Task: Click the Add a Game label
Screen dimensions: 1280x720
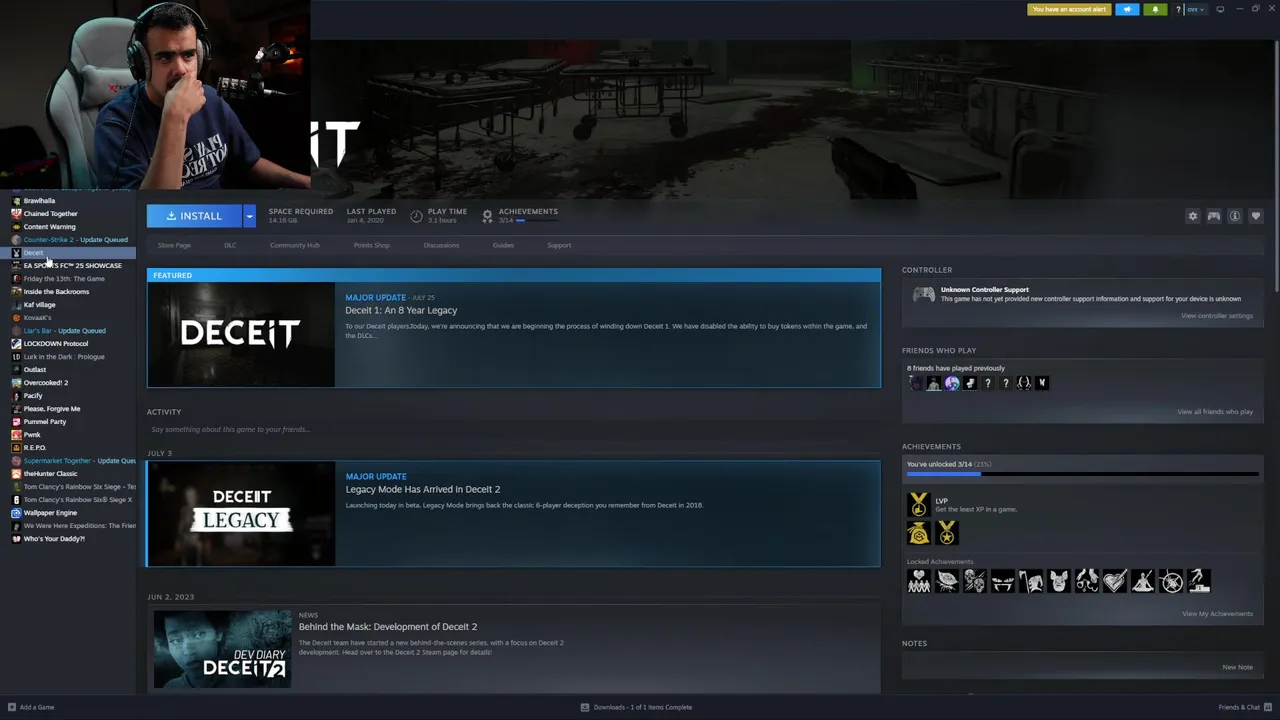Action: 37,707
